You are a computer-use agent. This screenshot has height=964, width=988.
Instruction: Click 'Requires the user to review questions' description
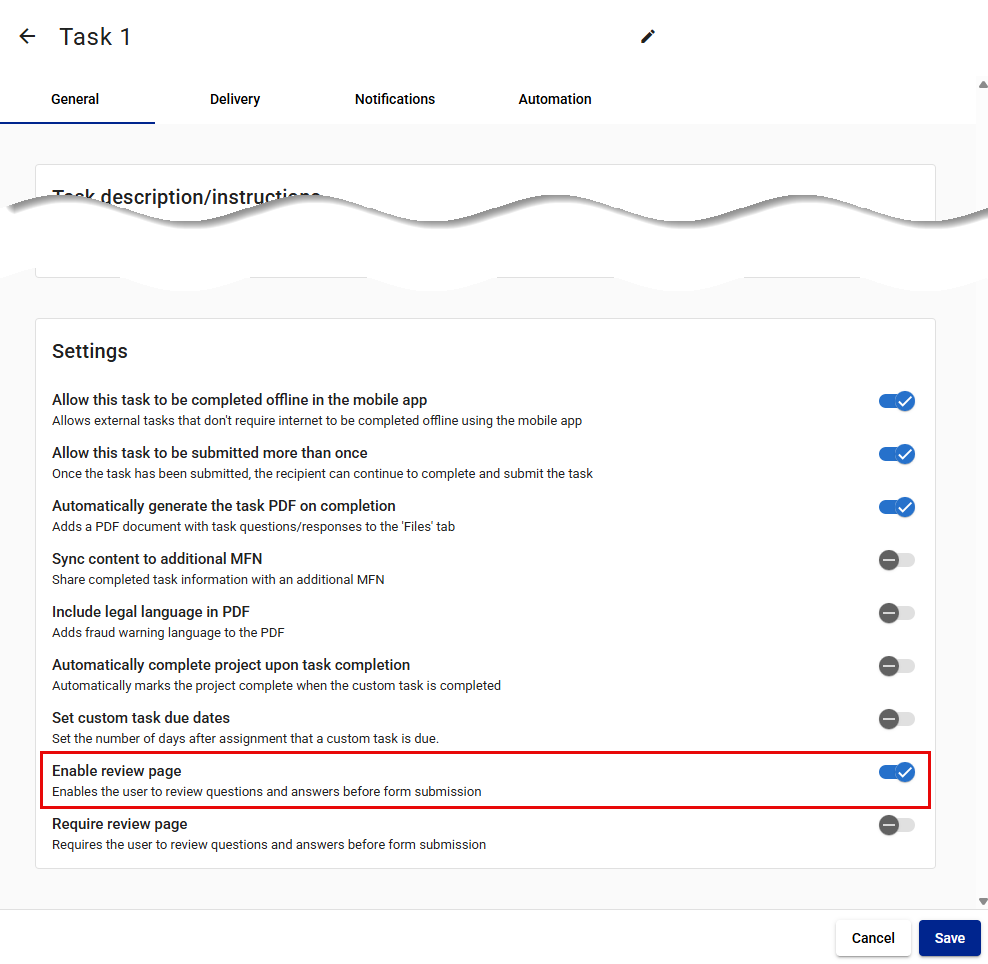268,844
